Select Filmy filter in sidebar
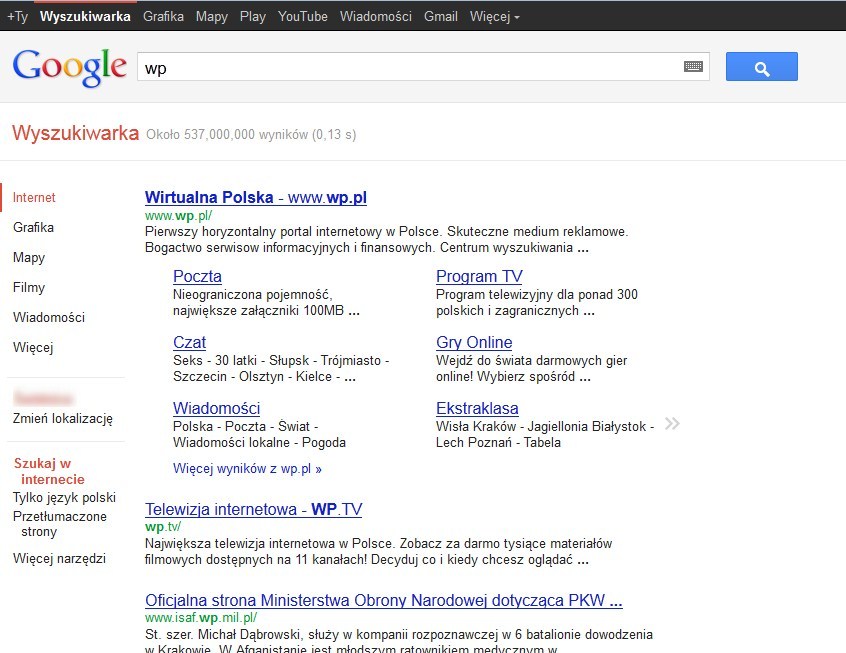 pos(29,287)
